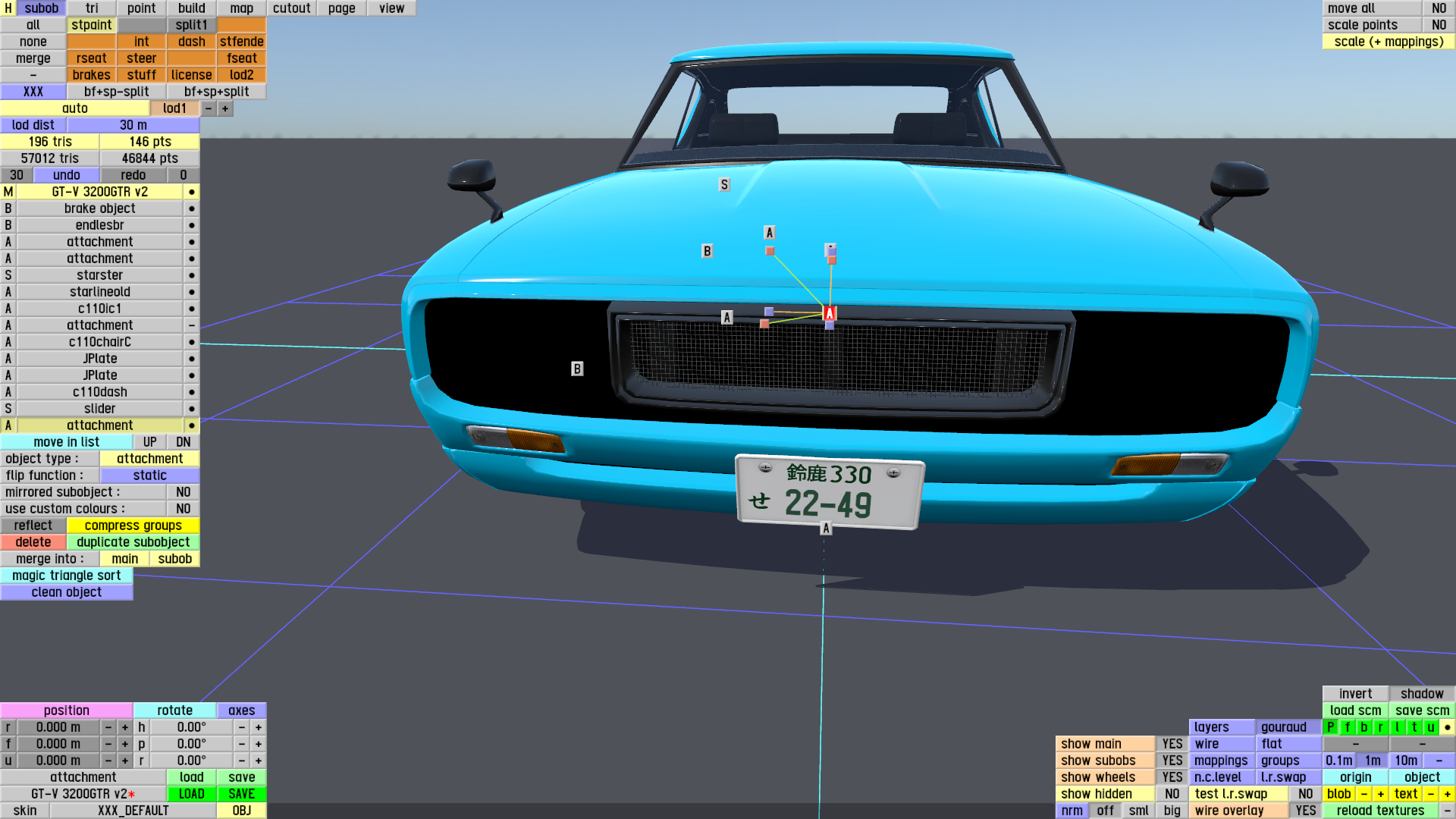
Task: Click duplicate subobject button
Action: (x=133, y=542)
